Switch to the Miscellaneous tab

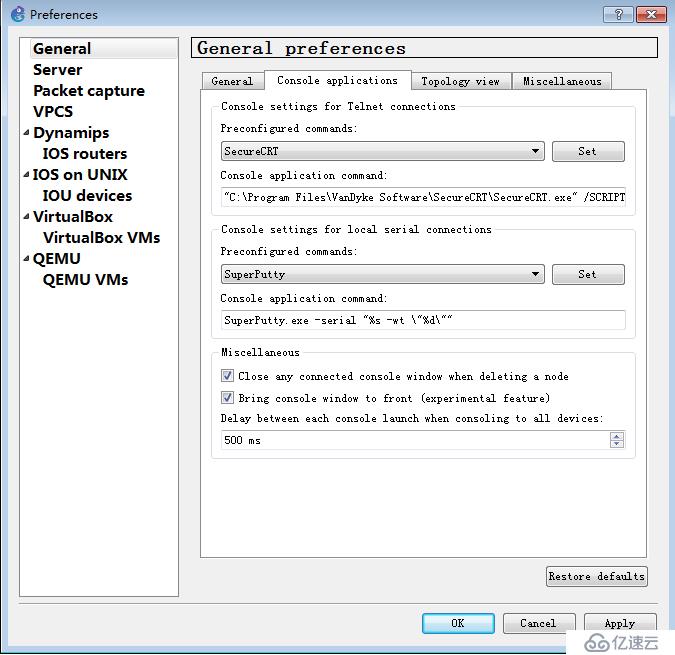(x=562, y=81)
